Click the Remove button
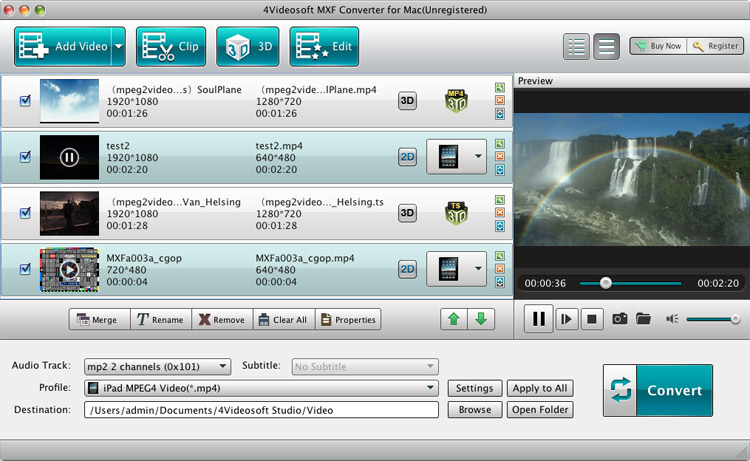This screenshot has height=461, width=750. (222, 319)
